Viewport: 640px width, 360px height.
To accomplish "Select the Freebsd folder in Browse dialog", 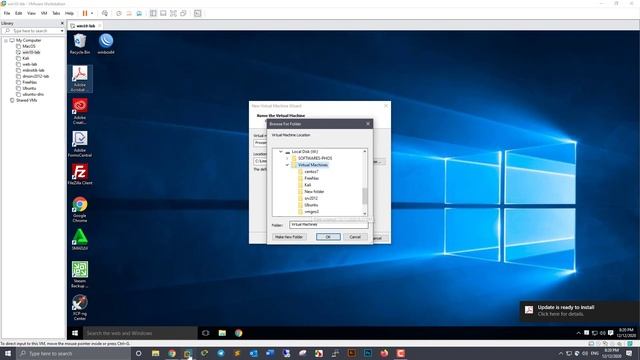I will pyautogui.click(x=311, y=178).
